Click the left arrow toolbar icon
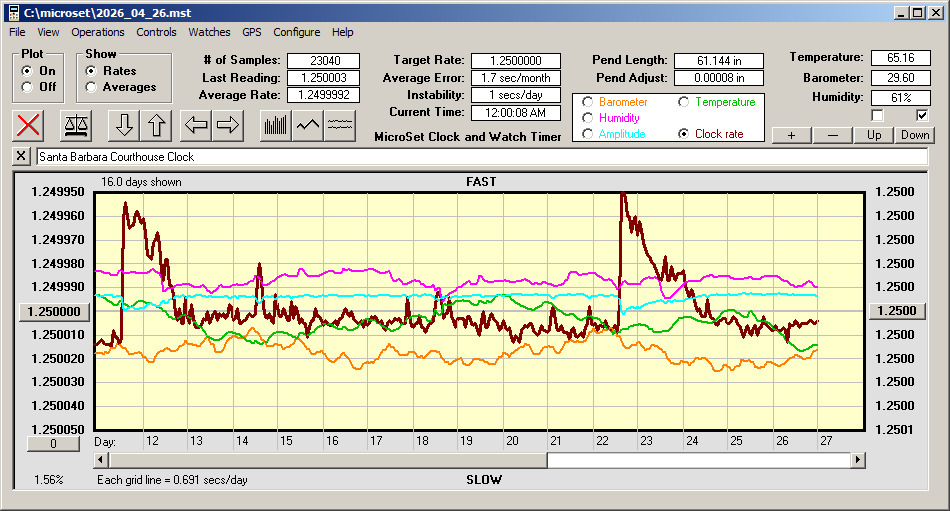The image size is (950, 511). [198, 125]
